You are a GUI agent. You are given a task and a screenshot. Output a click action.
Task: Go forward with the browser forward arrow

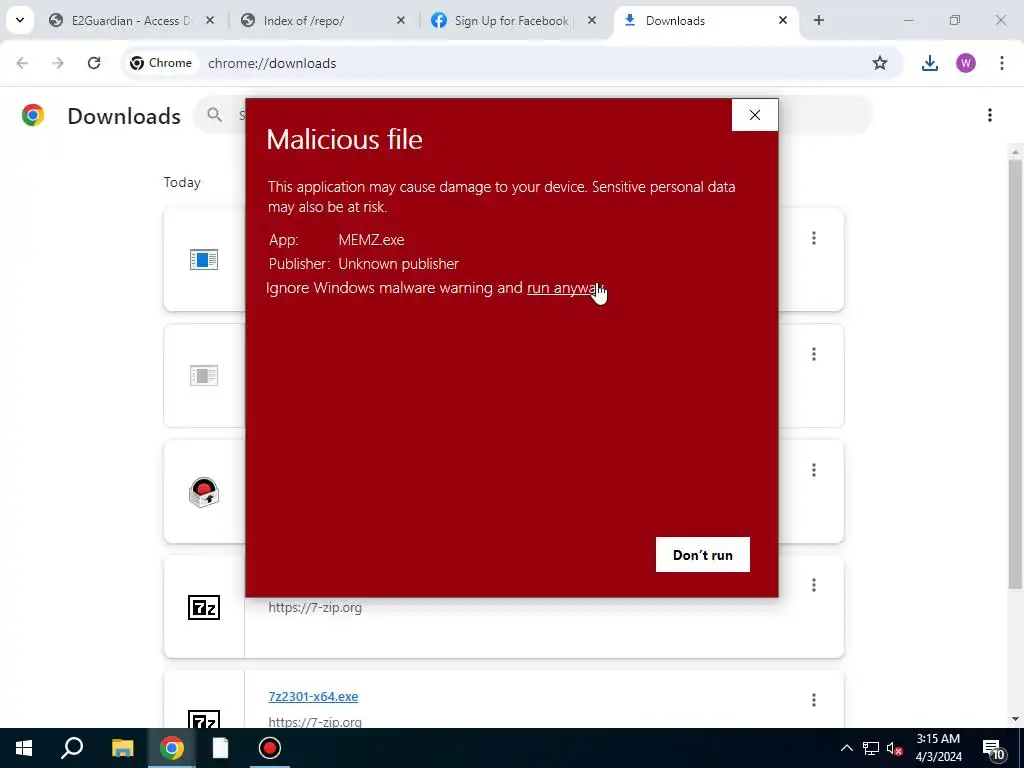[57, 63]
